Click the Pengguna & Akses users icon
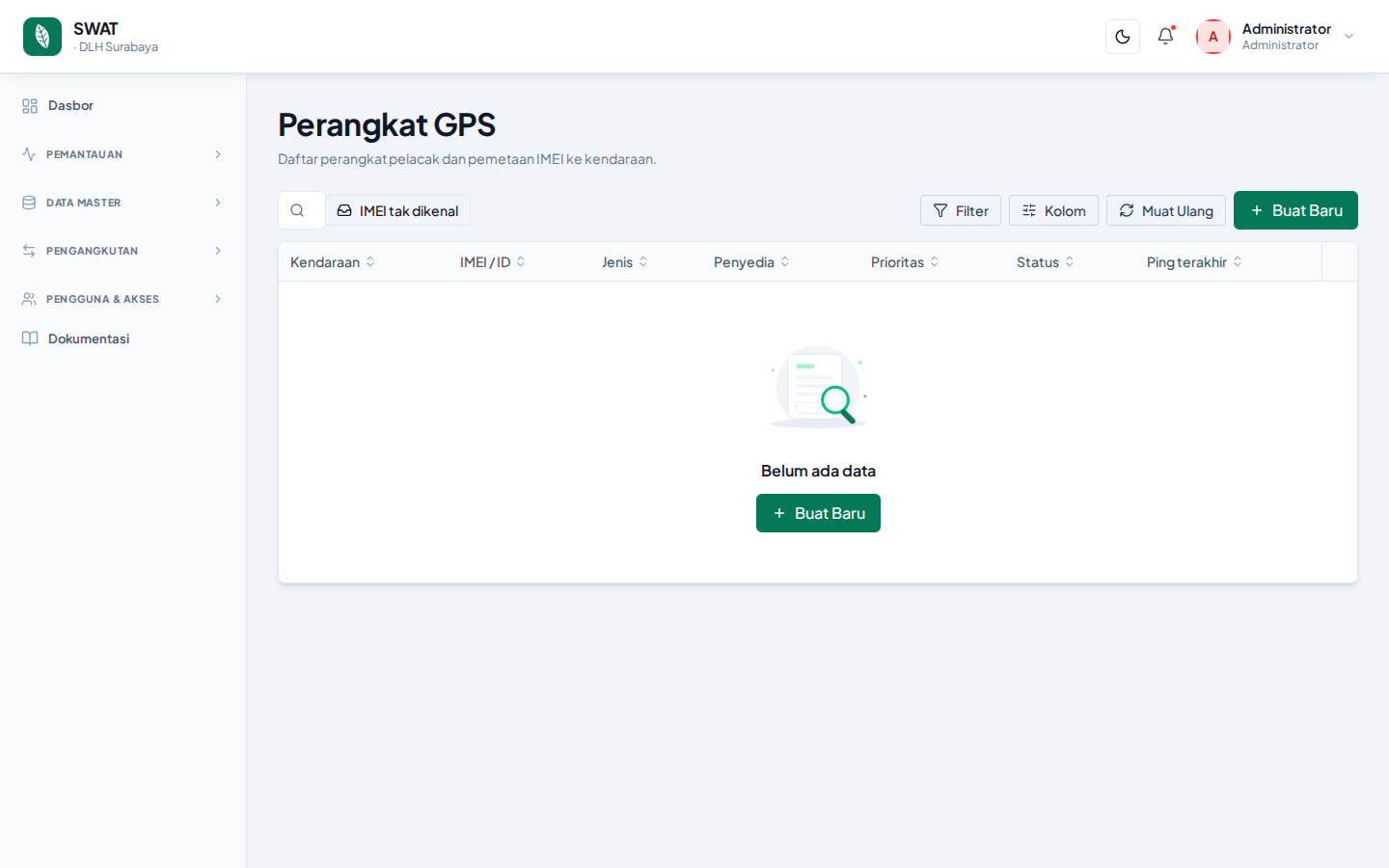 (x=29, y=299)
